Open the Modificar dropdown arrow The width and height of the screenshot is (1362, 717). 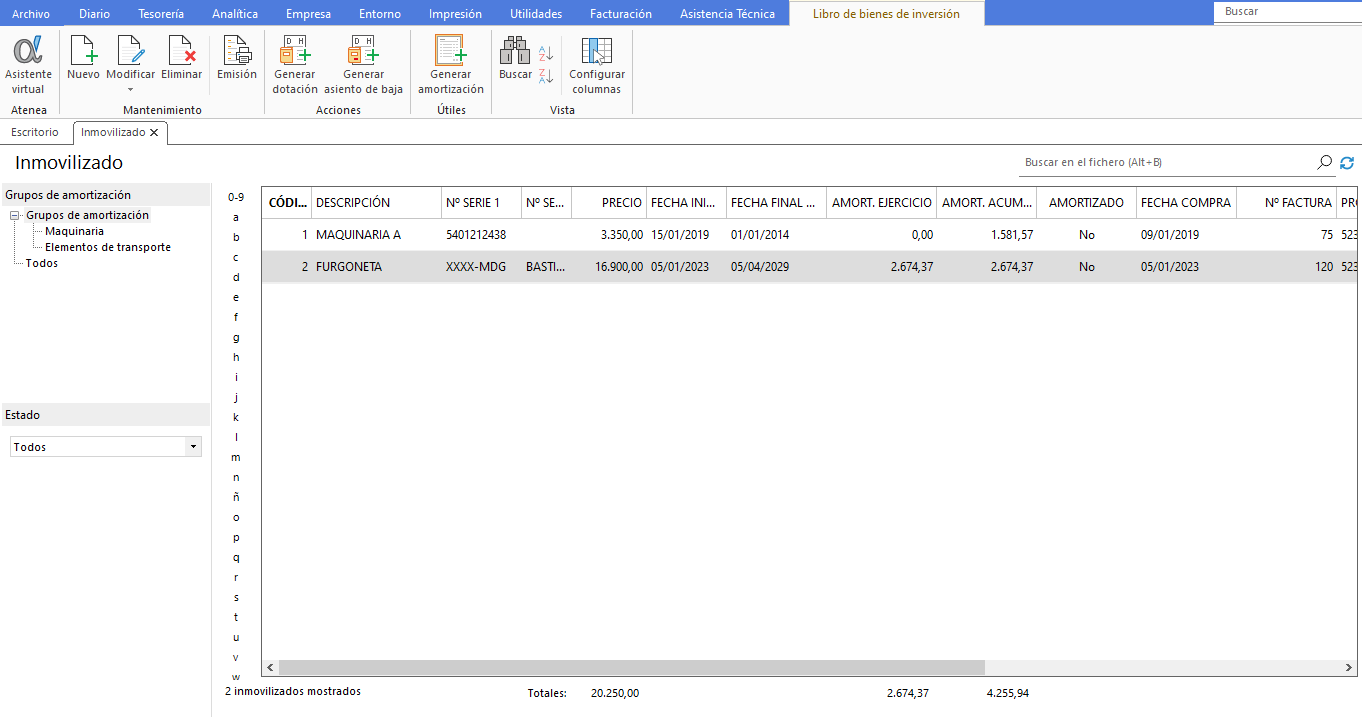pos(130,89)
